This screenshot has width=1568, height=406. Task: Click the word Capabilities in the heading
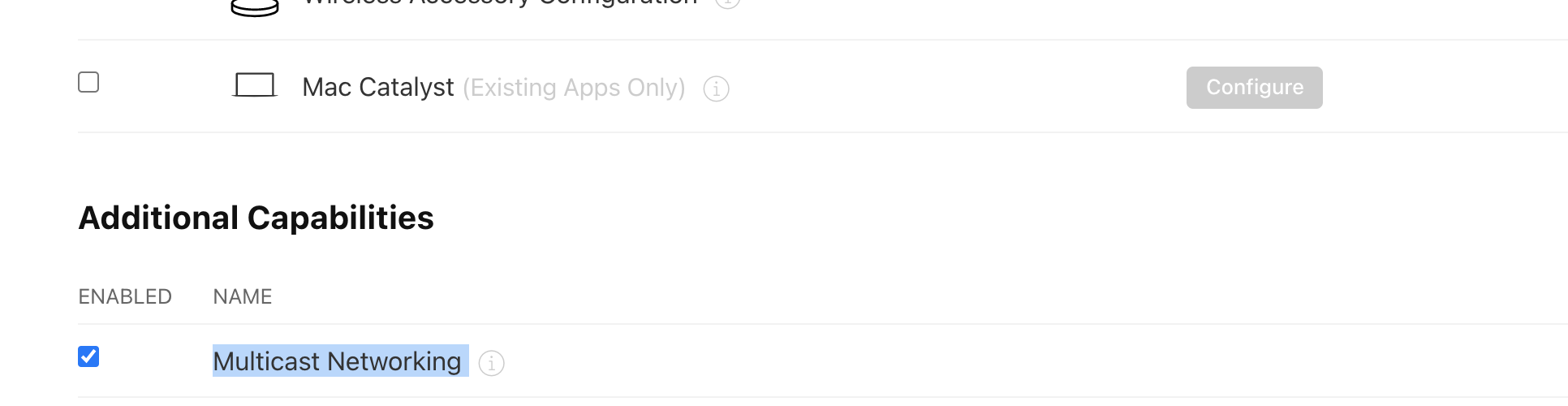pos(341,218)
